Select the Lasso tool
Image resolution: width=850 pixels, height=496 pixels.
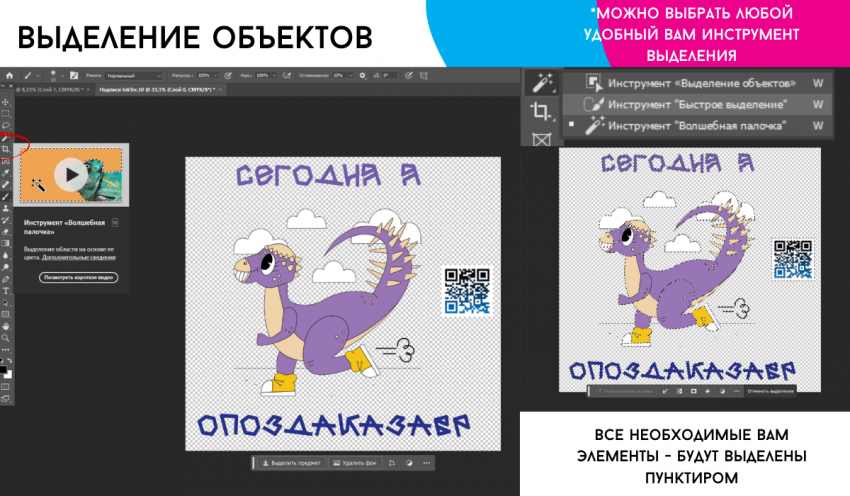(5, 125)
